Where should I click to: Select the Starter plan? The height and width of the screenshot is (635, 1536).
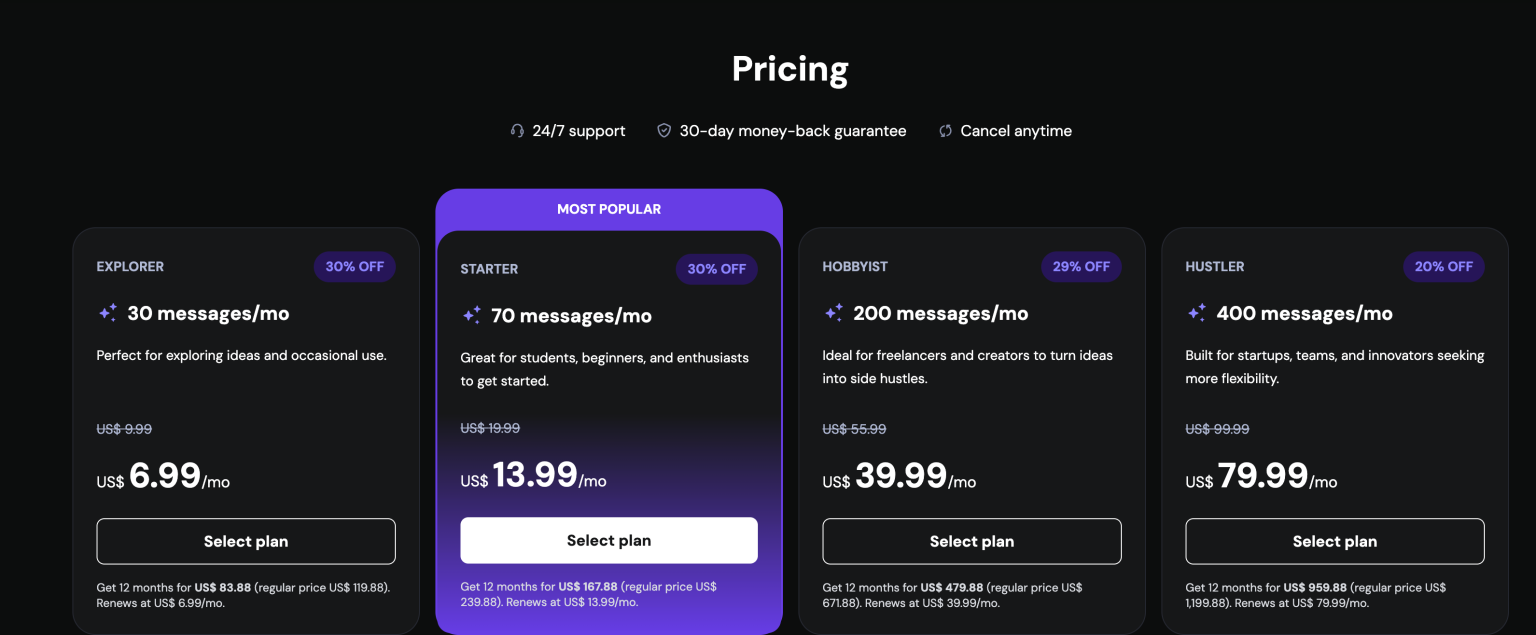point(608,540)
